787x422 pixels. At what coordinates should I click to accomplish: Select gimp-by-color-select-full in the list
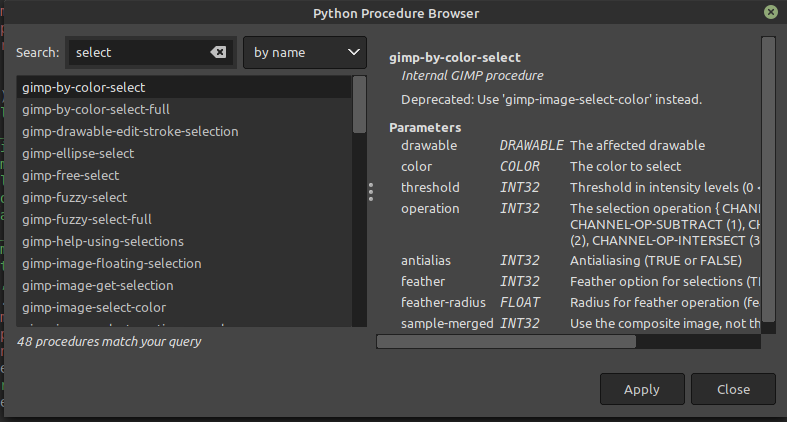(95, 110)
